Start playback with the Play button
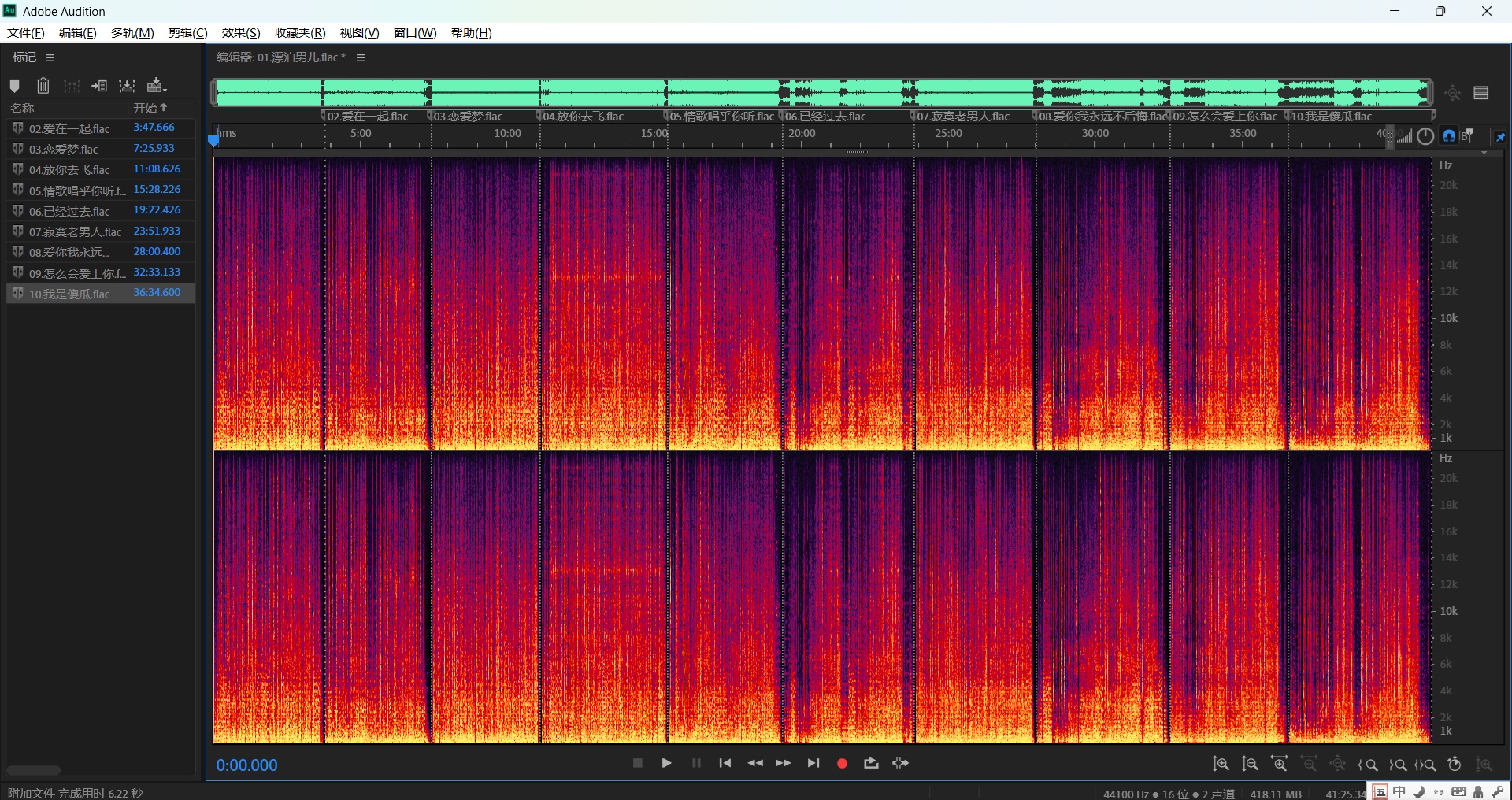 666,764
